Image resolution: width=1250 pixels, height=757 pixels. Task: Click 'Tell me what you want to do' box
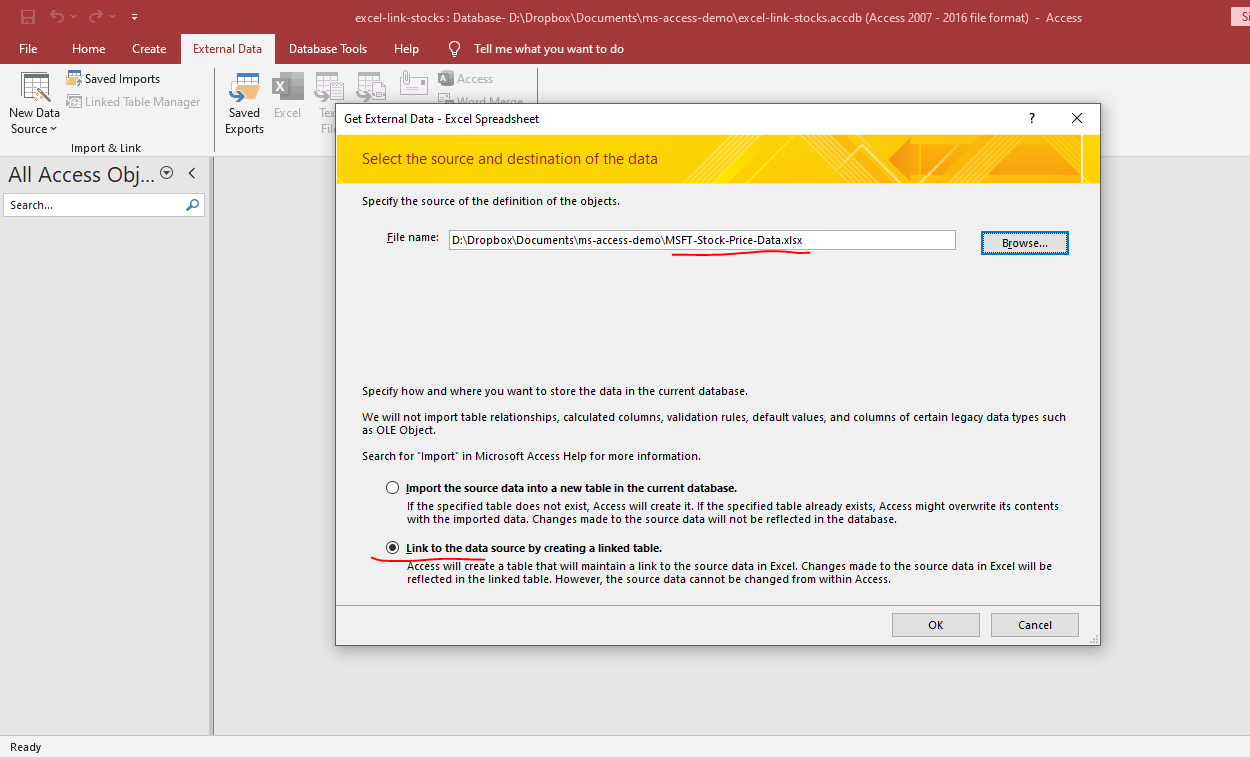548,48
